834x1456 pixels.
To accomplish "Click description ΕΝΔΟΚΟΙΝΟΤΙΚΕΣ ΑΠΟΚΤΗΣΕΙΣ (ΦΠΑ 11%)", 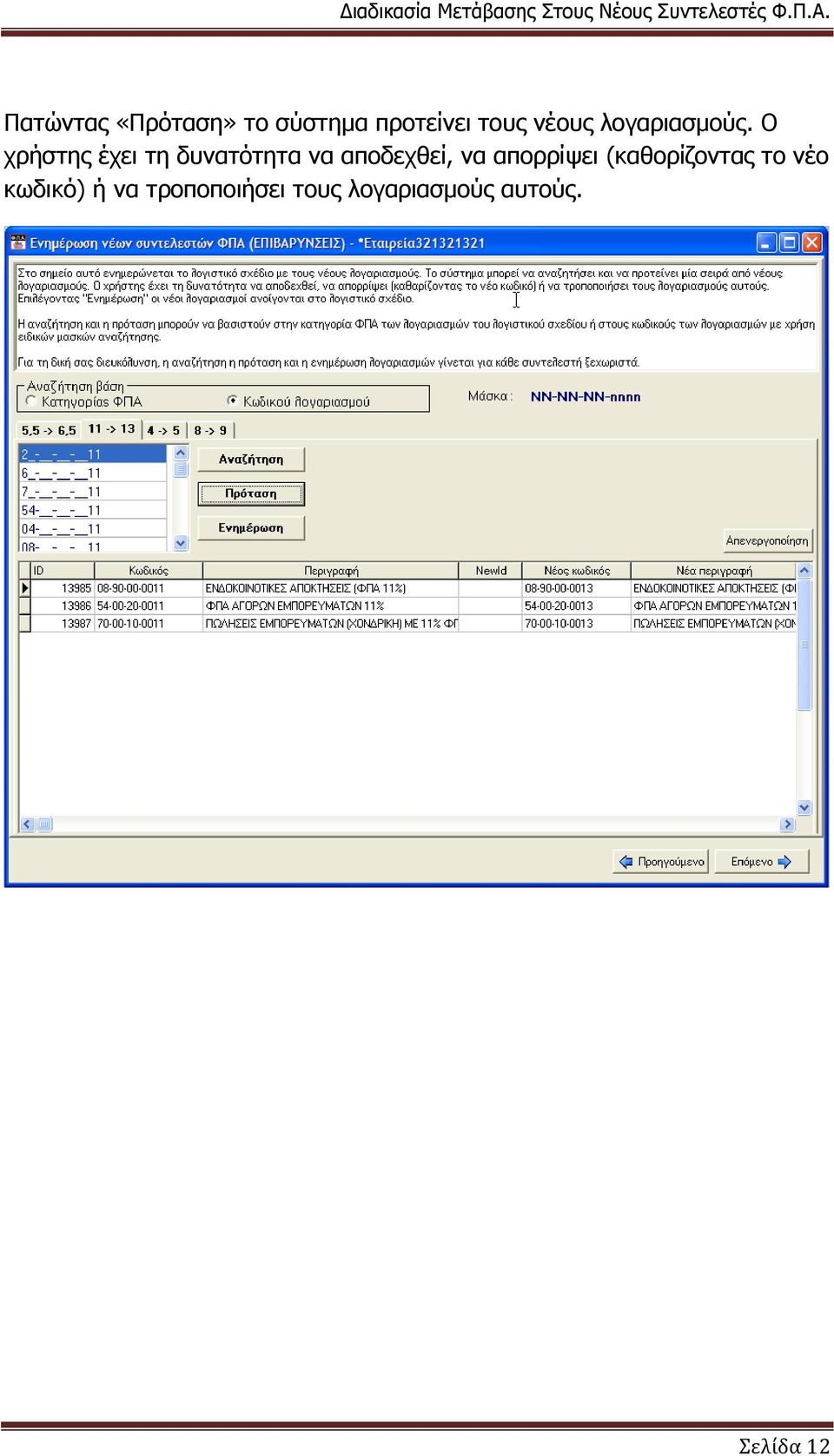I will pyautogui.click(x=331, y=588).
